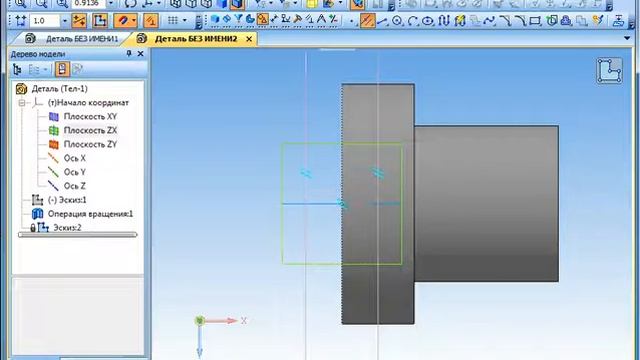The image size is (640, 360).
Task: Open the document tabs list arrow
Action: (627, 38)
